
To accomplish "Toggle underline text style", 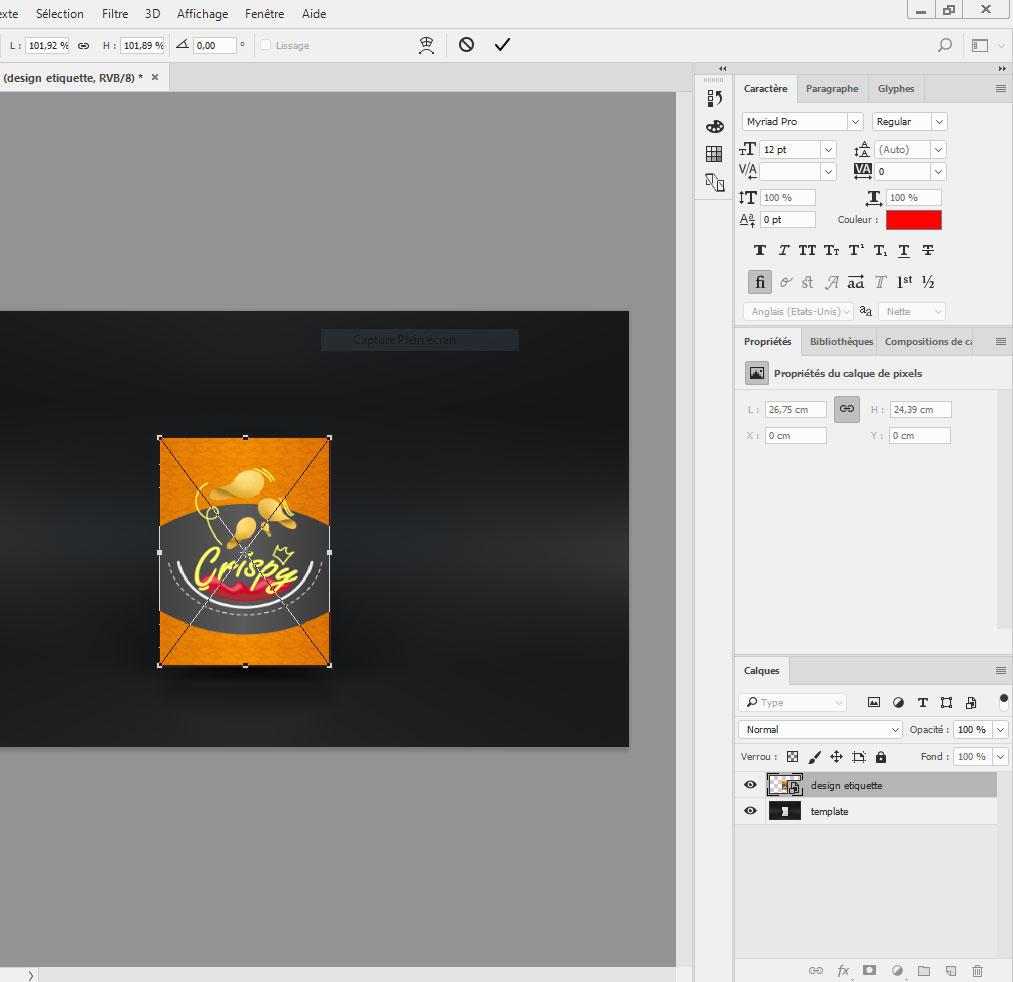I will (x=904, y=251).
